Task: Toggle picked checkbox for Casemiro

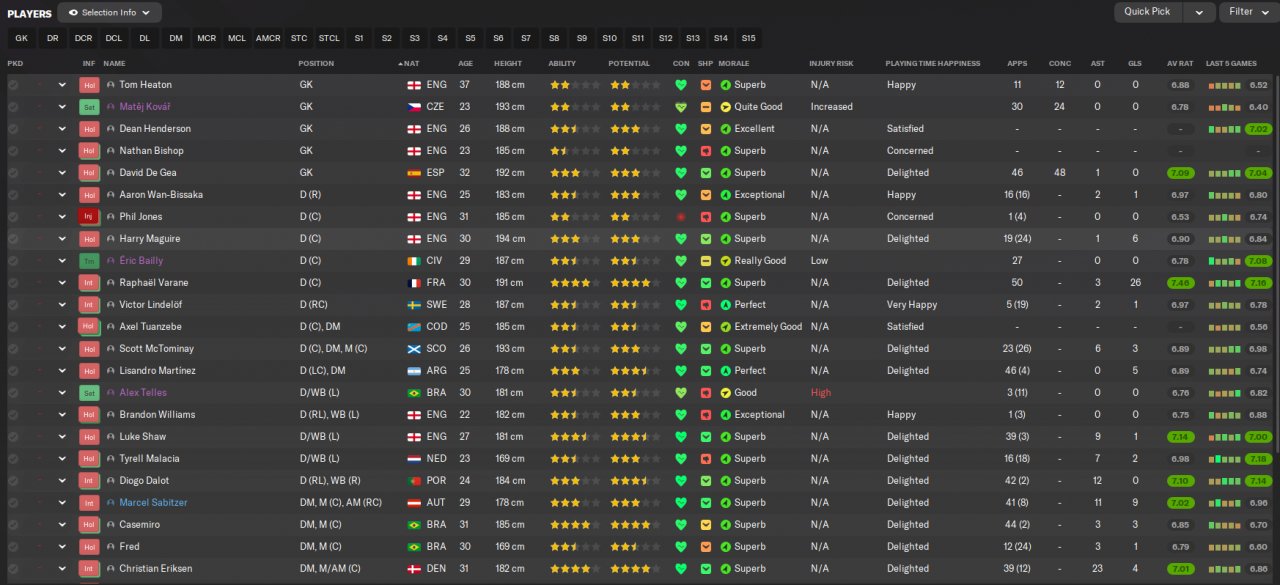Action: click(13, 525)
